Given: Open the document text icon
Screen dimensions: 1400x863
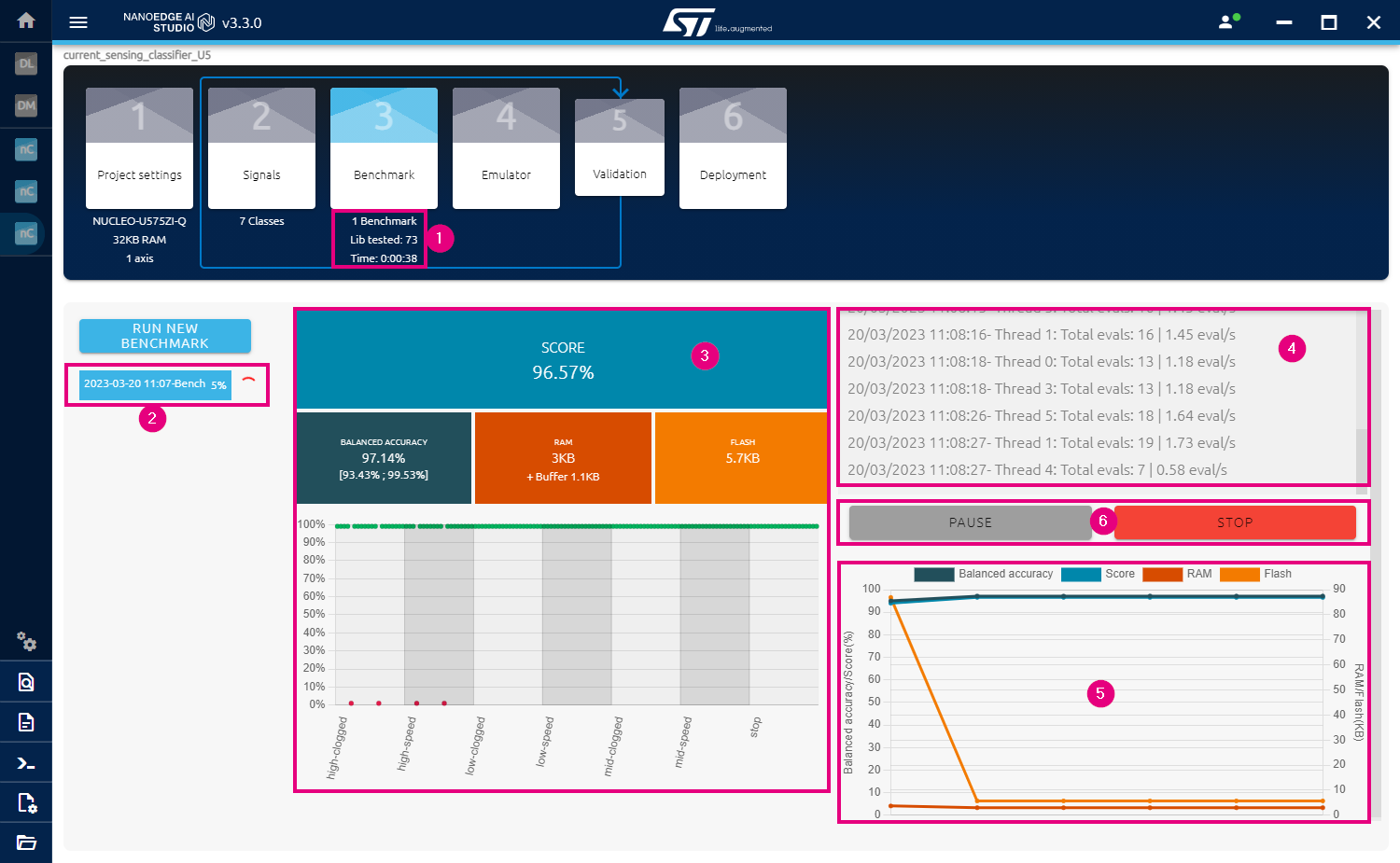Looking at the screenshot, I should (x=26, y=722).
